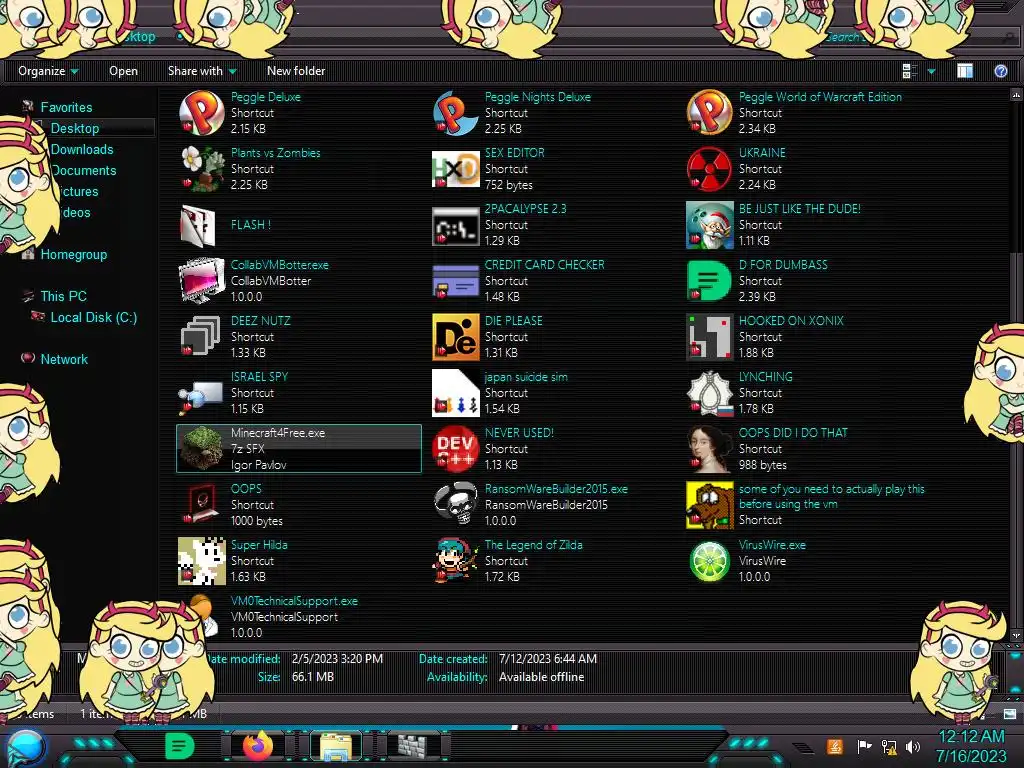This screenshot has height=768, width=1024.
Task: Select the VirusWire.exe lime icon
Action: [709, 561]
